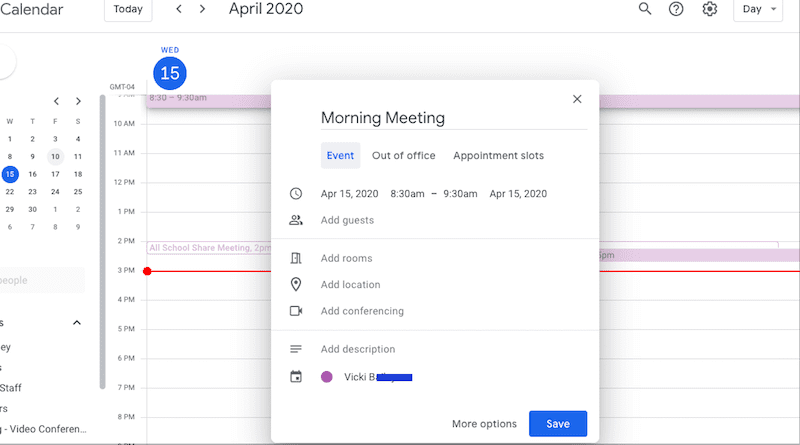Image resolution: width=800 pixels, height=445 pixels.
Task: Click More options button
Action: pos(484,424)
